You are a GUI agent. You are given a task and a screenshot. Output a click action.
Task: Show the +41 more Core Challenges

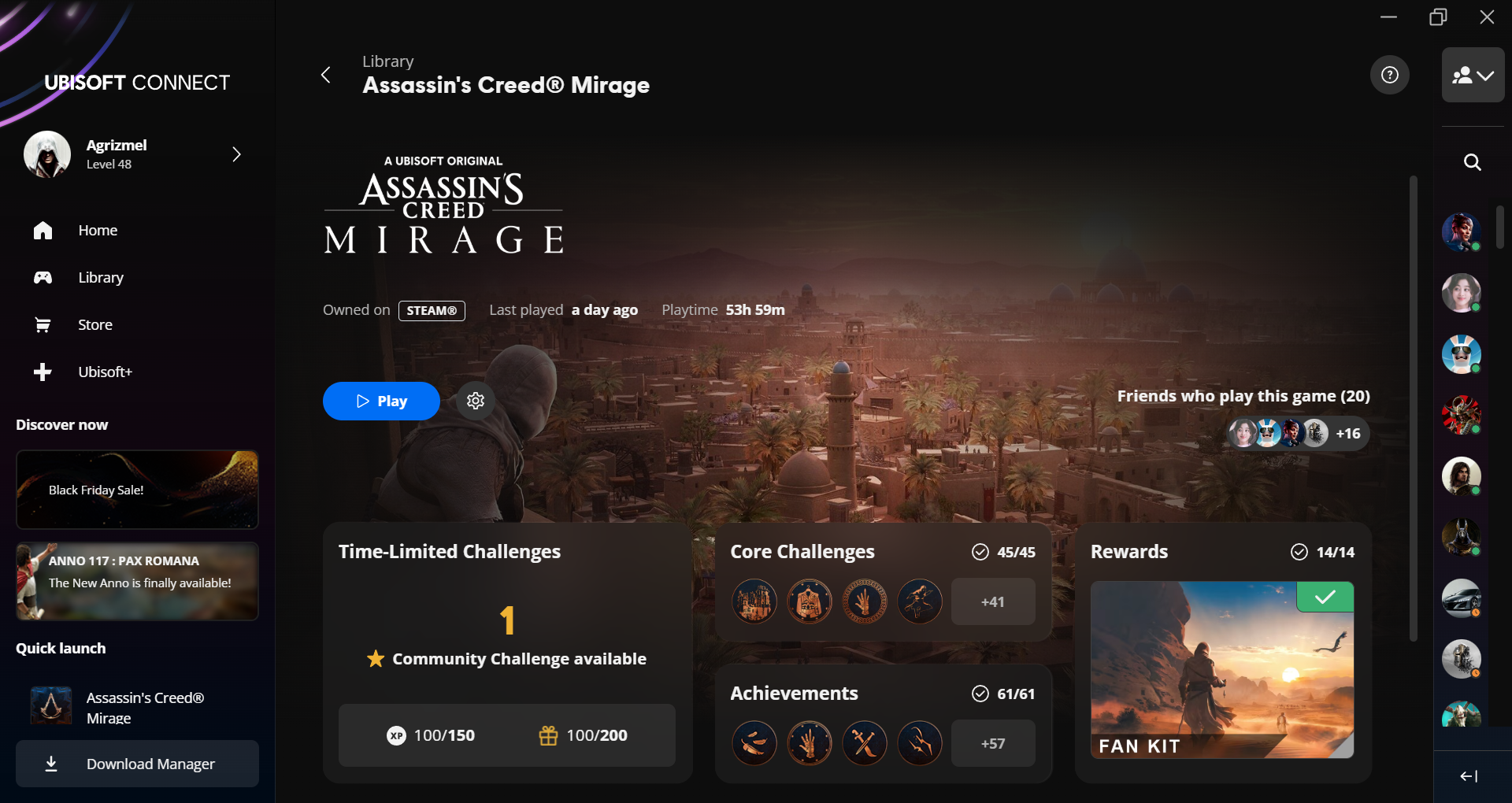coord(992,601)
